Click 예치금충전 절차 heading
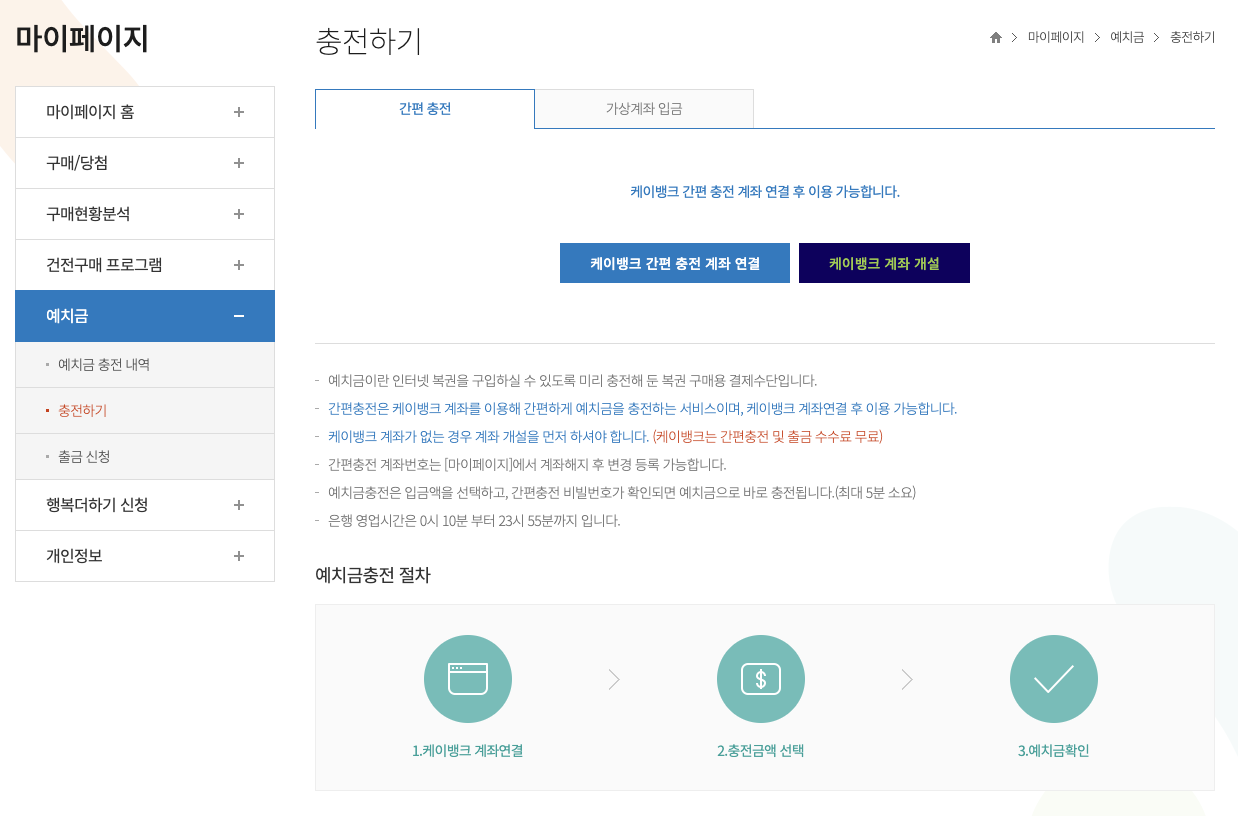 (373, 575)
